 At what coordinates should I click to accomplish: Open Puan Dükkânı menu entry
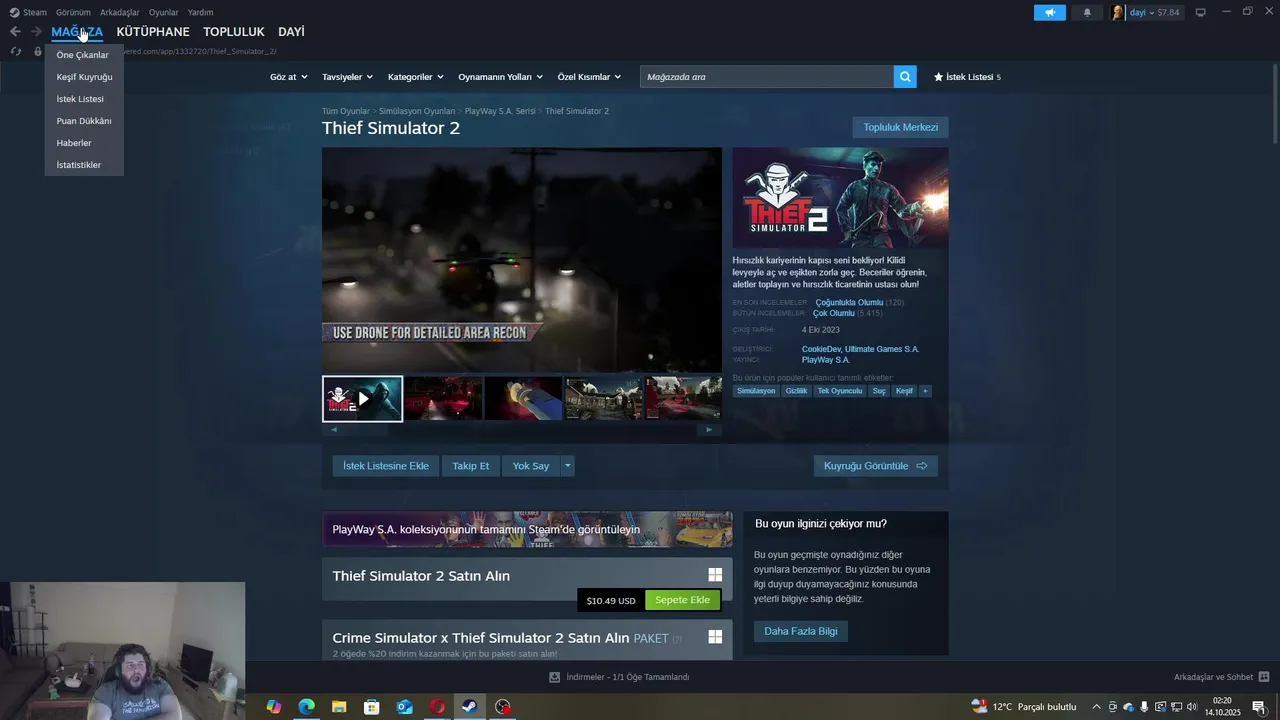click(x=84, y=121)
